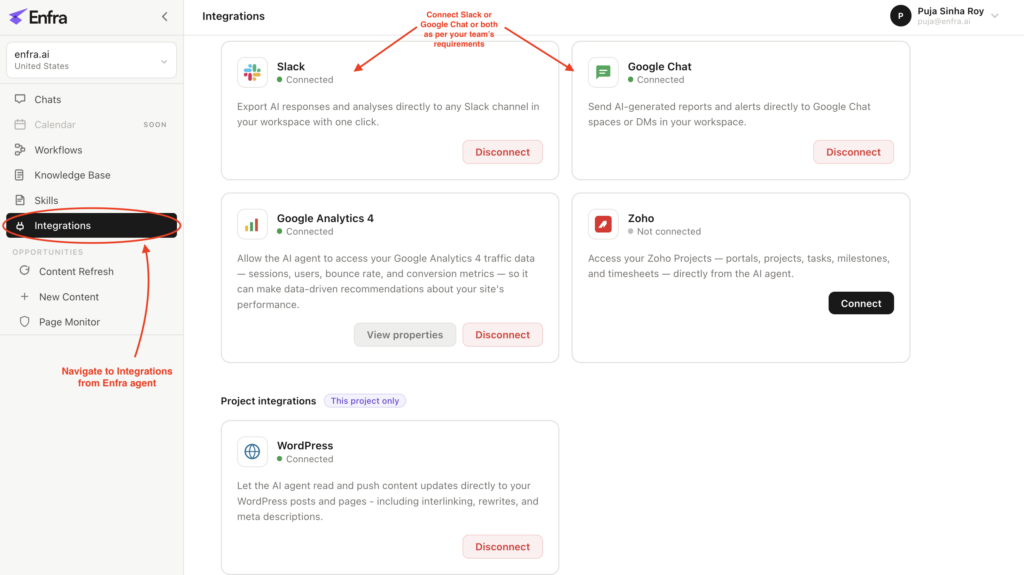
Task: Collapse the sidebar with the chevron arrow
Action: point(165,17)
